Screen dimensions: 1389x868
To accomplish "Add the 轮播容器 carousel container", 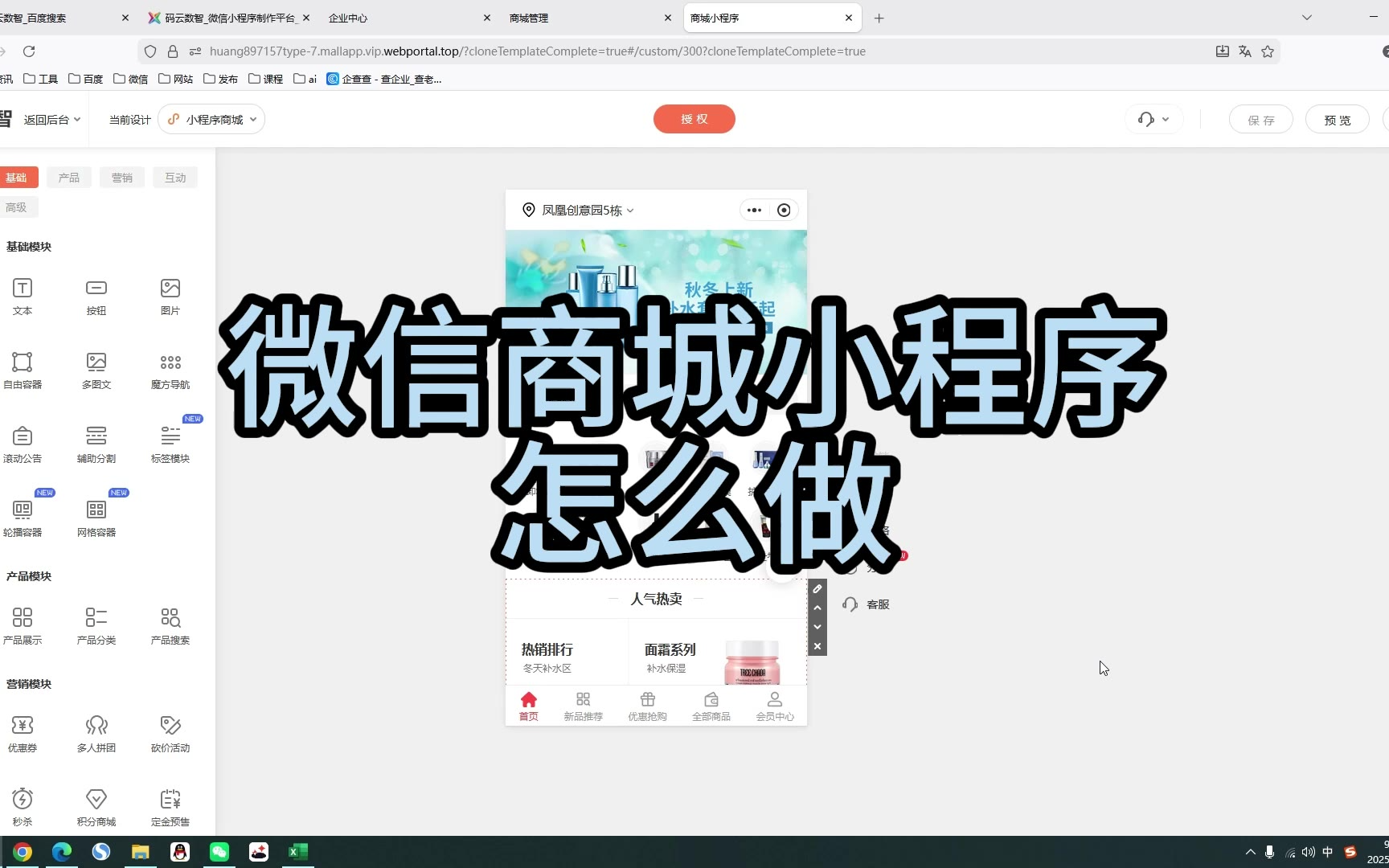I will (x=23, y=518).
